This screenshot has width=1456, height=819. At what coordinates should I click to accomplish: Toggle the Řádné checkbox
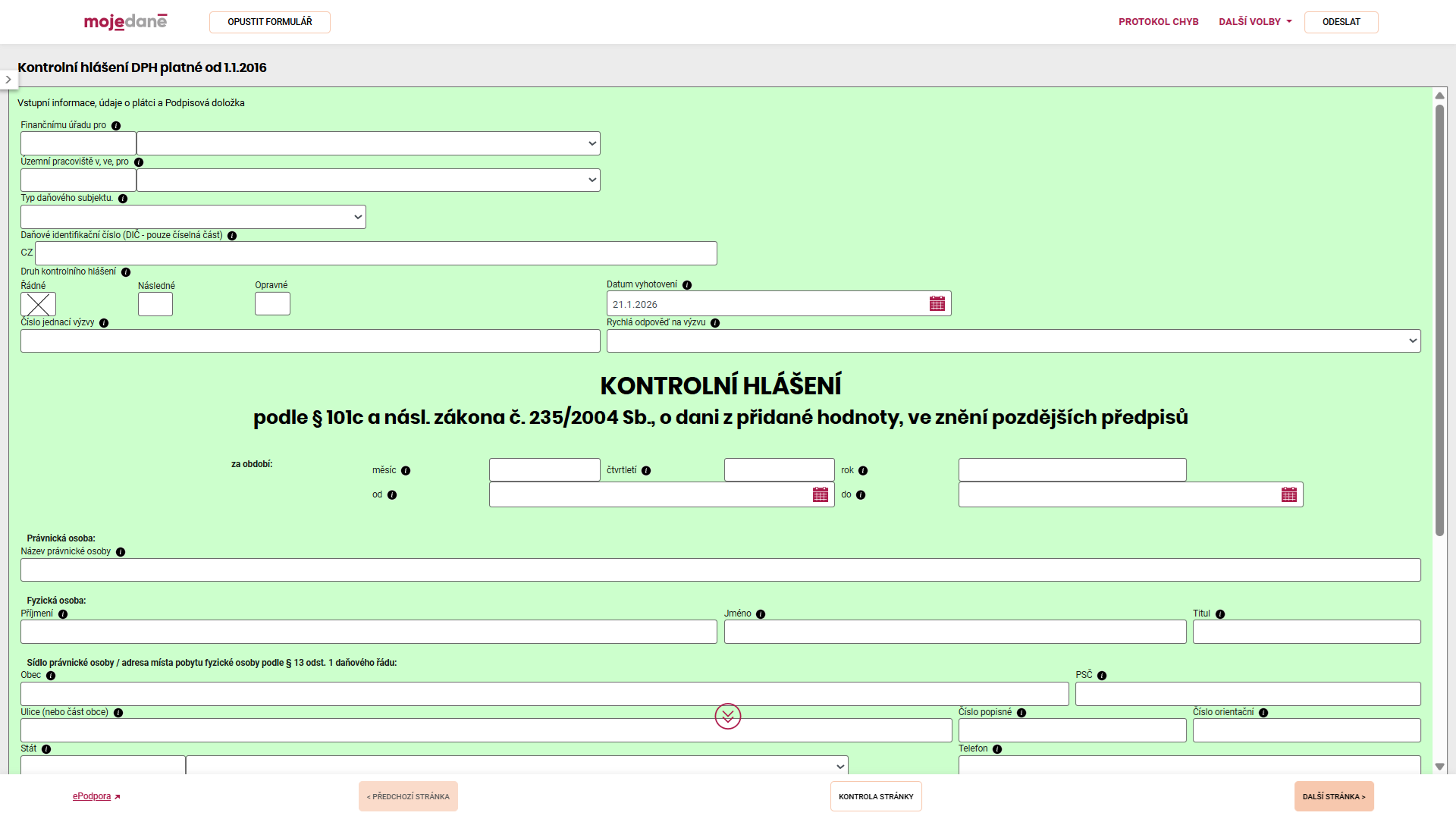coord(38,304)
